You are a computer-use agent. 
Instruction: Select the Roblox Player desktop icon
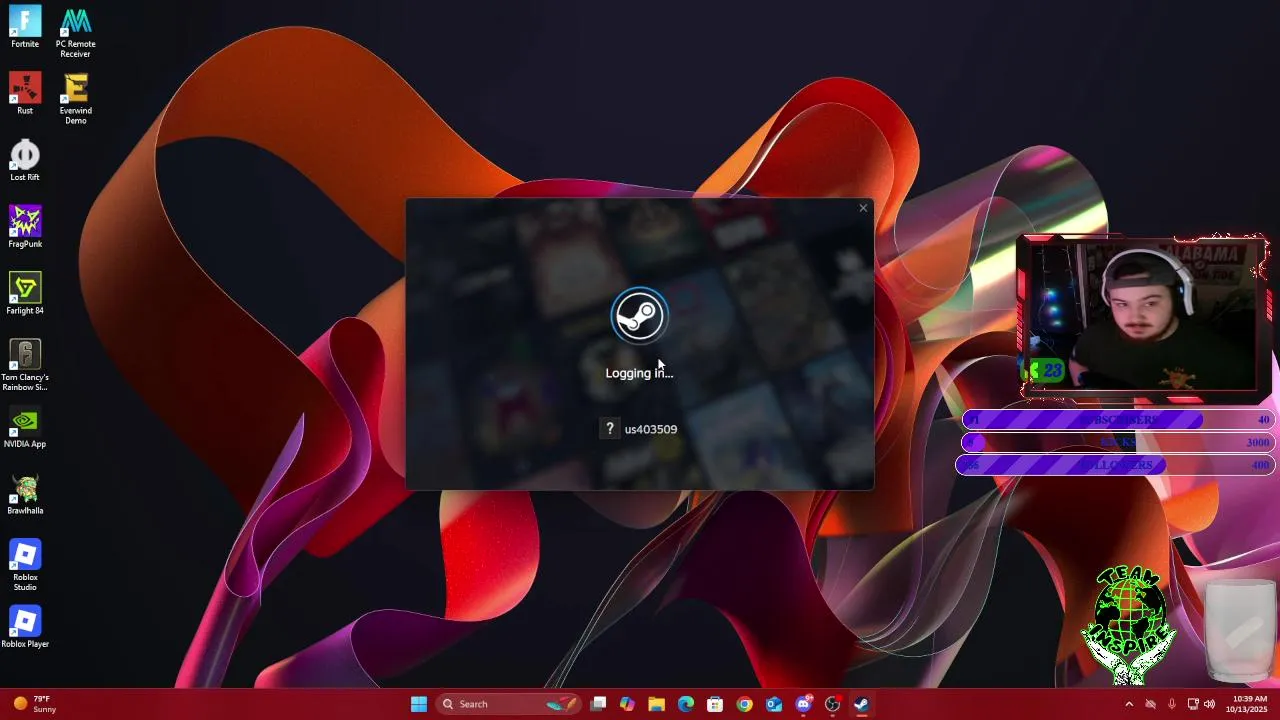(25, 627)
